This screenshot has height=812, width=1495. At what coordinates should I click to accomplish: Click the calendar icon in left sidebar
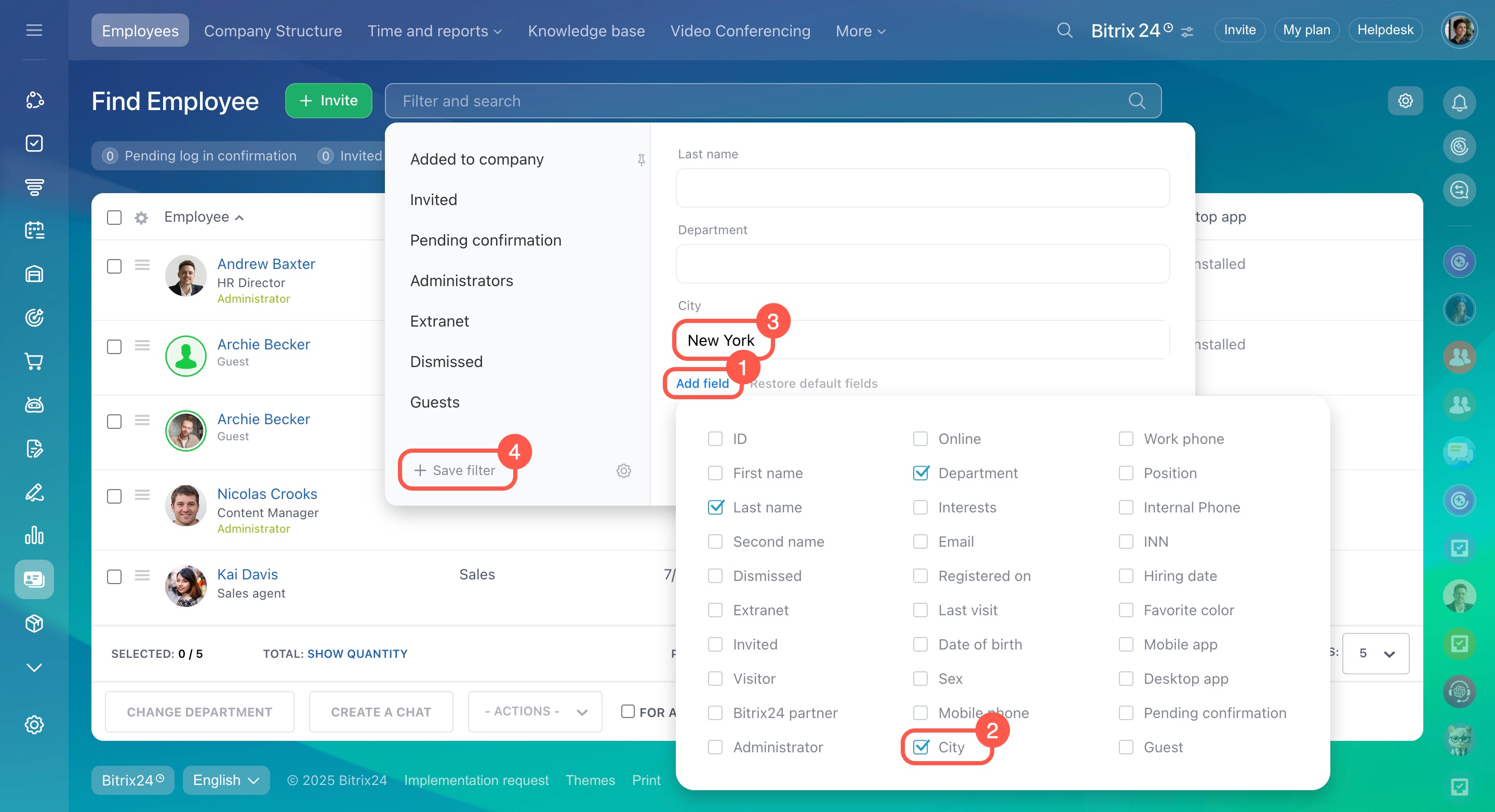(x=34, y=231)
